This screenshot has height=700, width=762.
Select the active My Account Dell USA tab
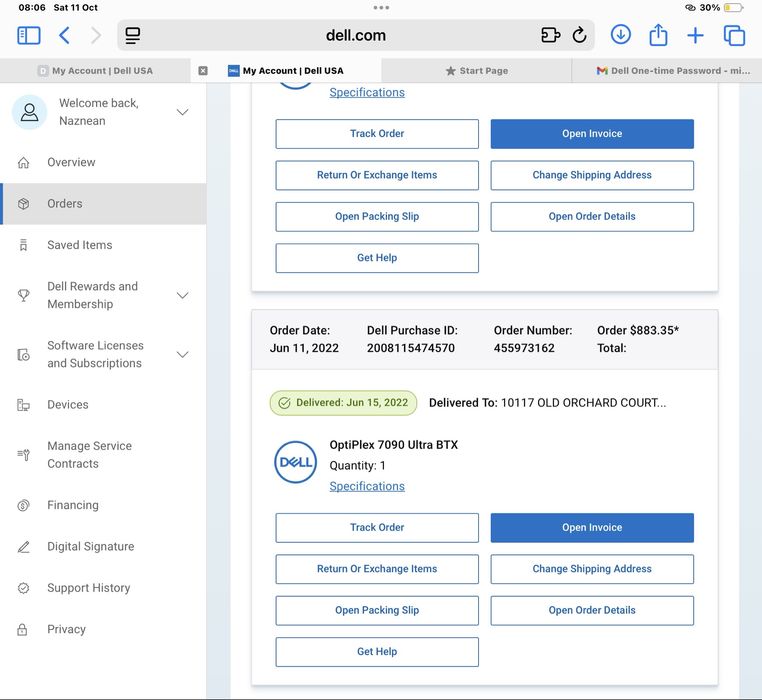(287, 71)
